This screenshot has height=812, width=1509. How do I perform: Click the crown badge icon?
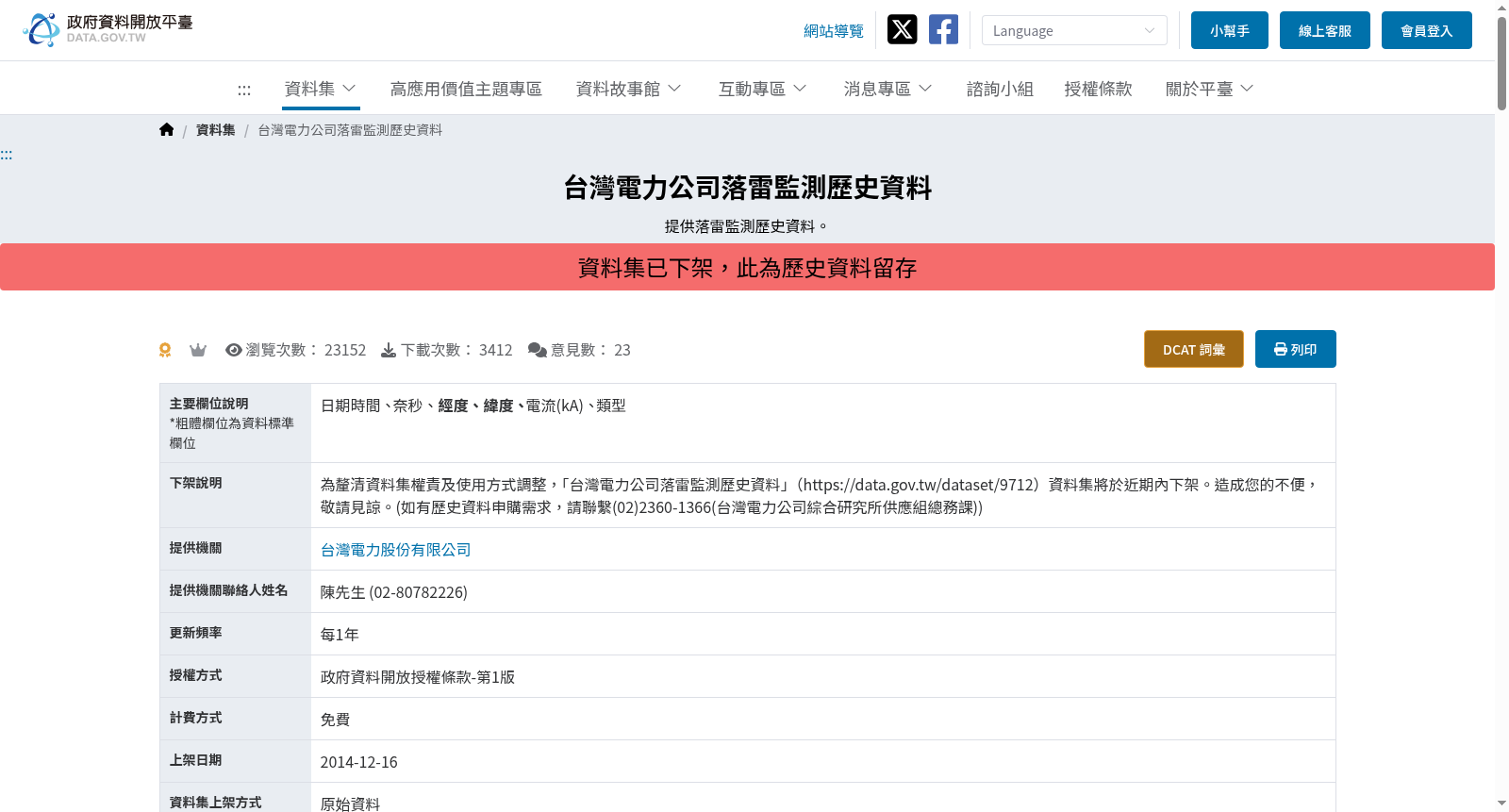198,350
